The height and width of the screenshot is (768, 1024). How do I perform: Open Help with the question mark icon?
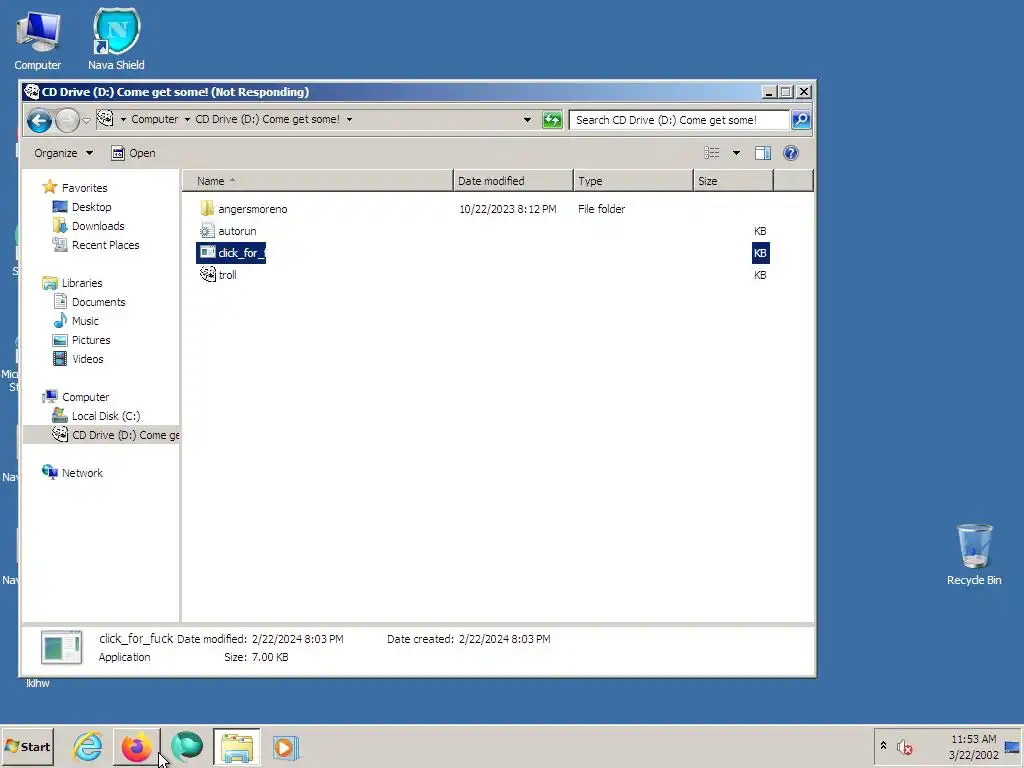(791, 153)
